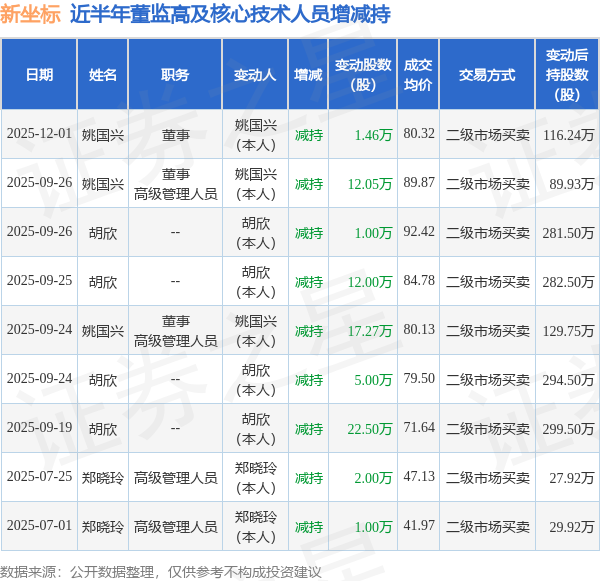Click average price 84.78
600x581 pixels.
pyautogui.click(x=419, y=281)
